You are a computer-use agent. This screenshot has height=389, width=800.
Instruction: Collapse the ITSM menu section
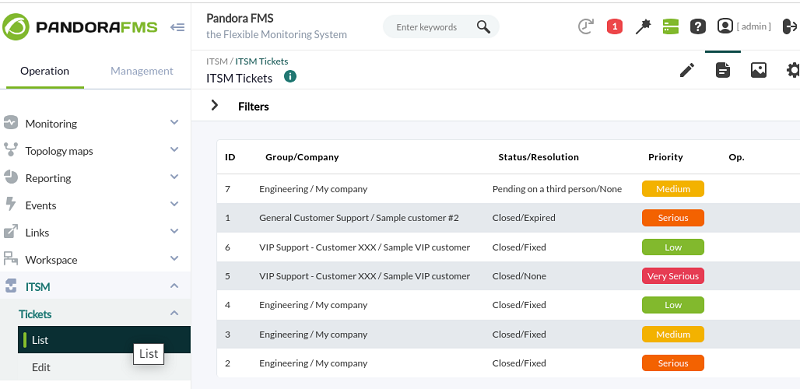(x=174, y=286)
